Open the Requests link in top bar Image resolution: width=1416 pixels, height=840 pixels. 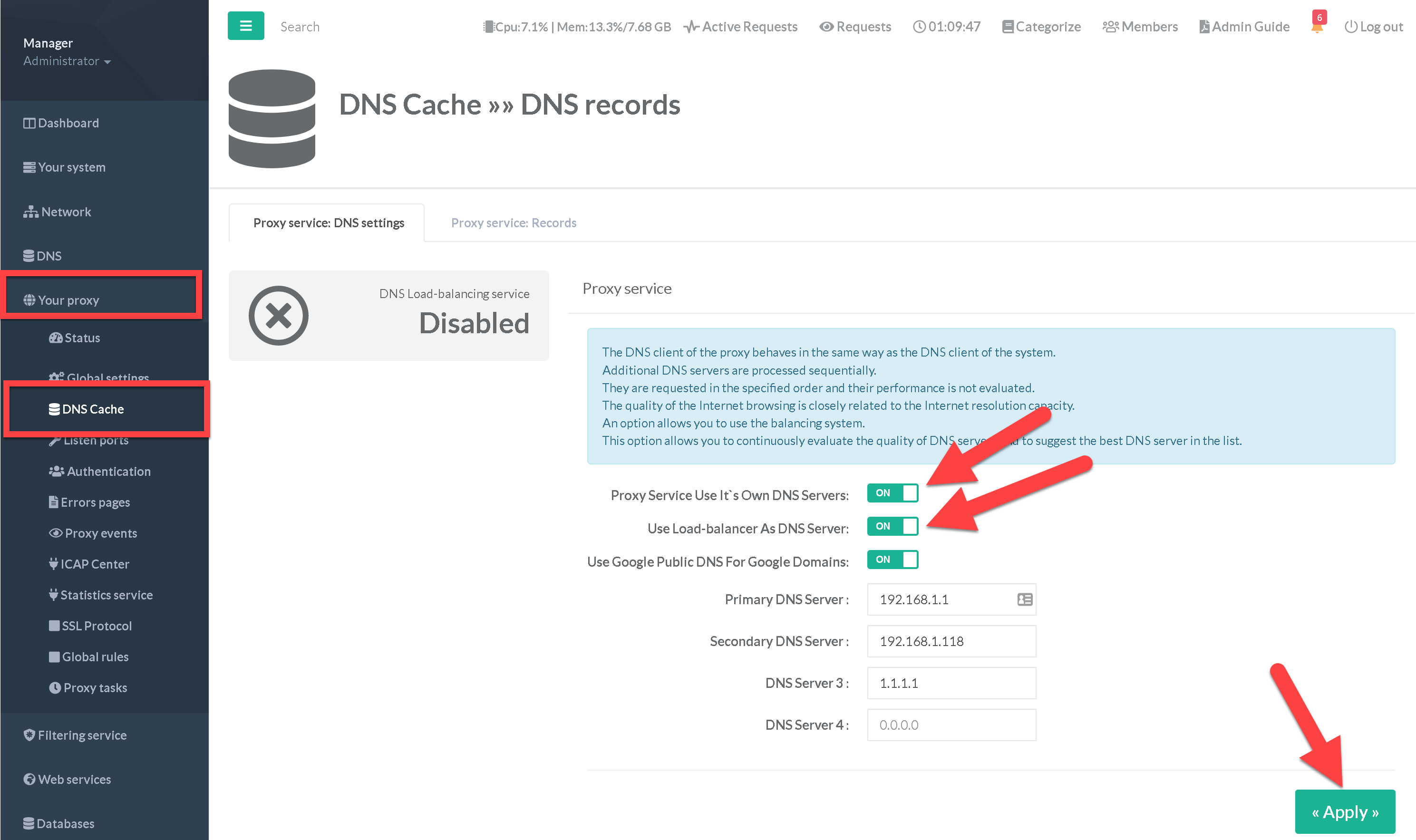click(855, 27)
